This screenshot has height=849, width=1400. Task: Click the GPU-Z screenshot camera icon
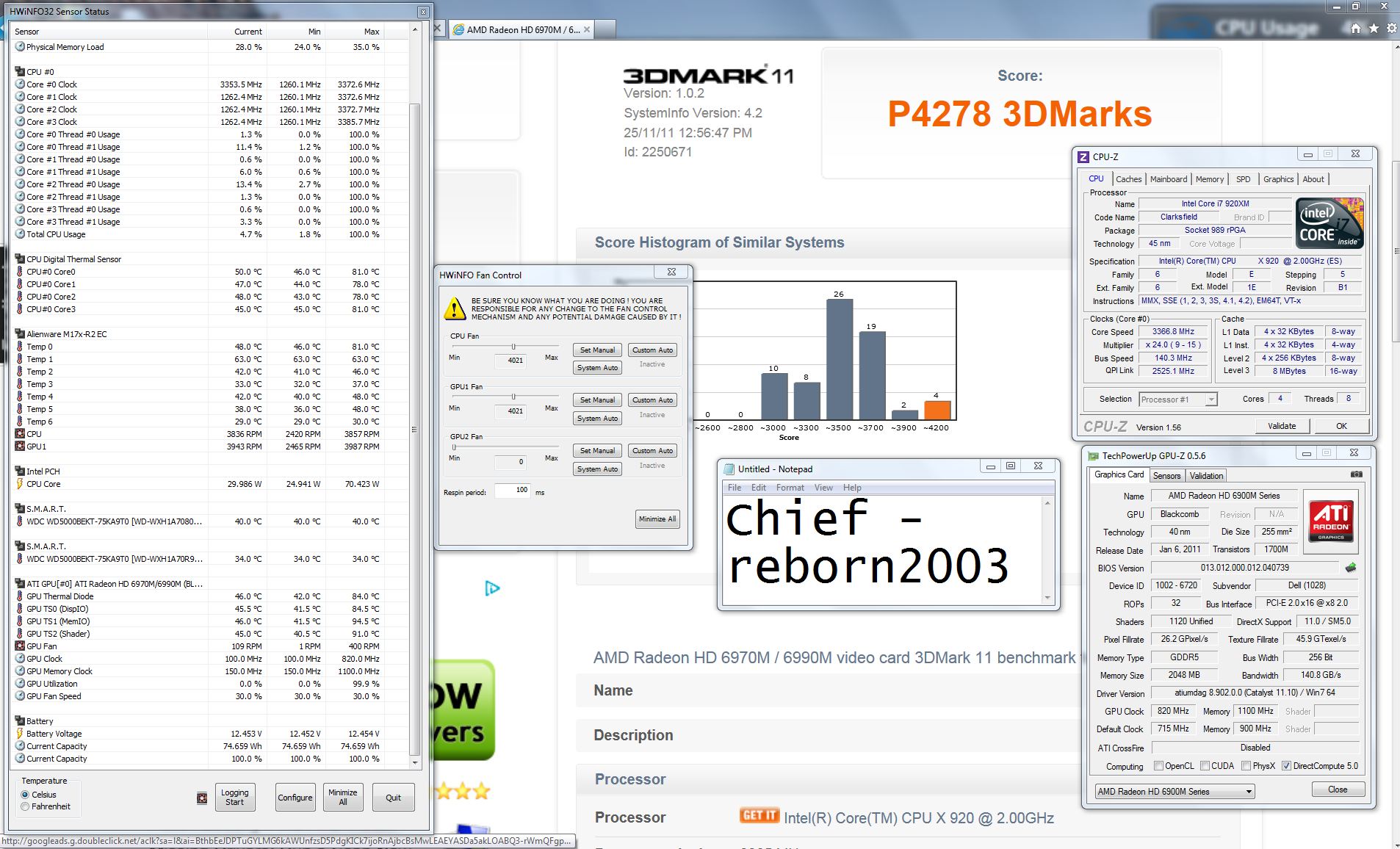(x=1356, y=474)
